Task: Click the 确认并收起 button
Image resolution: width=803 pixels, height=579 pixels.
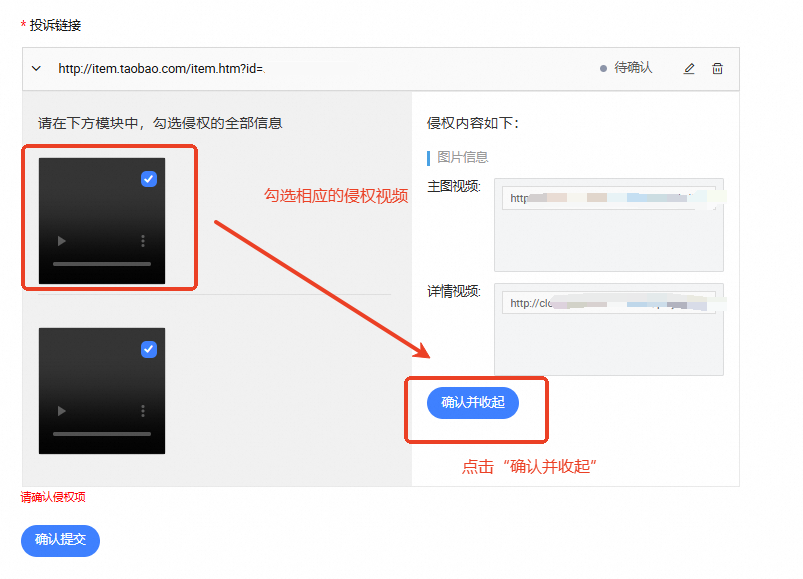Action: pyautogui.click(x=473, y=403)
